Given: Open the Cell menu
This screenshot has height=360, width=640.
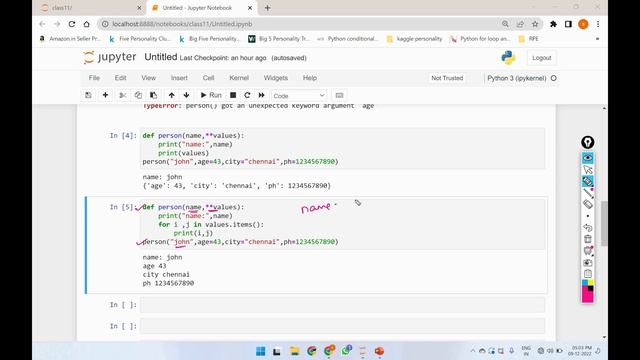Looking at the screenshot, I should [209, 78].
